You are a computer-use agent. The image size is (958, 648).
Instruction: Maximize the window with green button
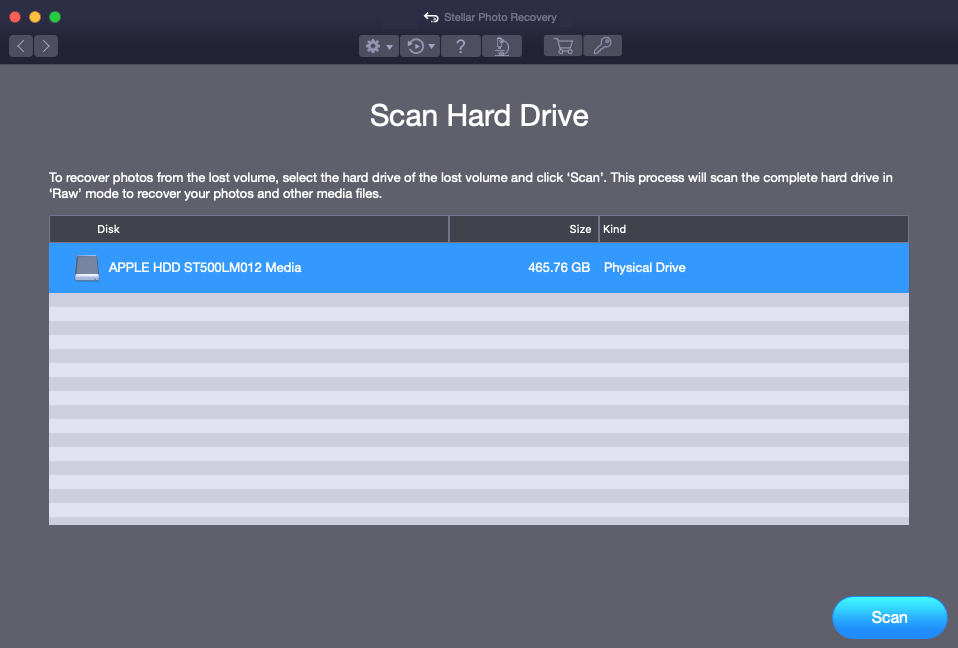click(x=55, y=17)
